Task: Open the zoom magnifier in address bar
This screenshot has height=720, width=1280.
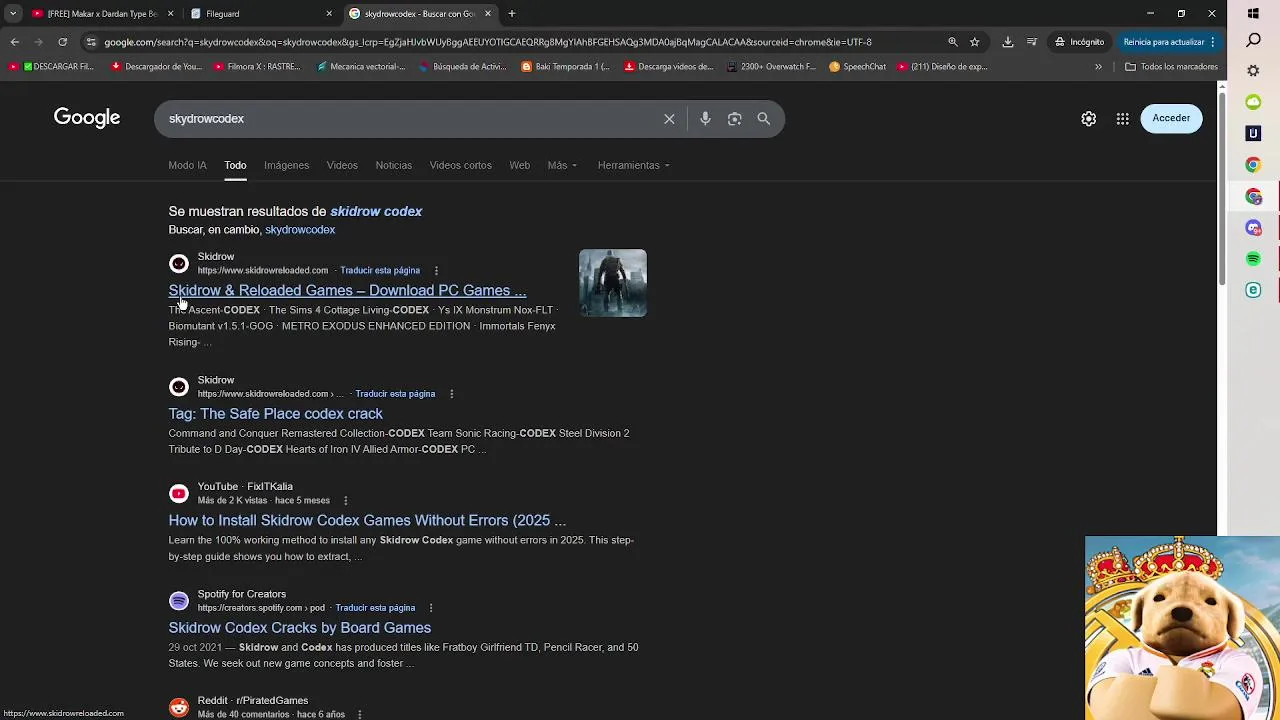Action: coord(952,42)
